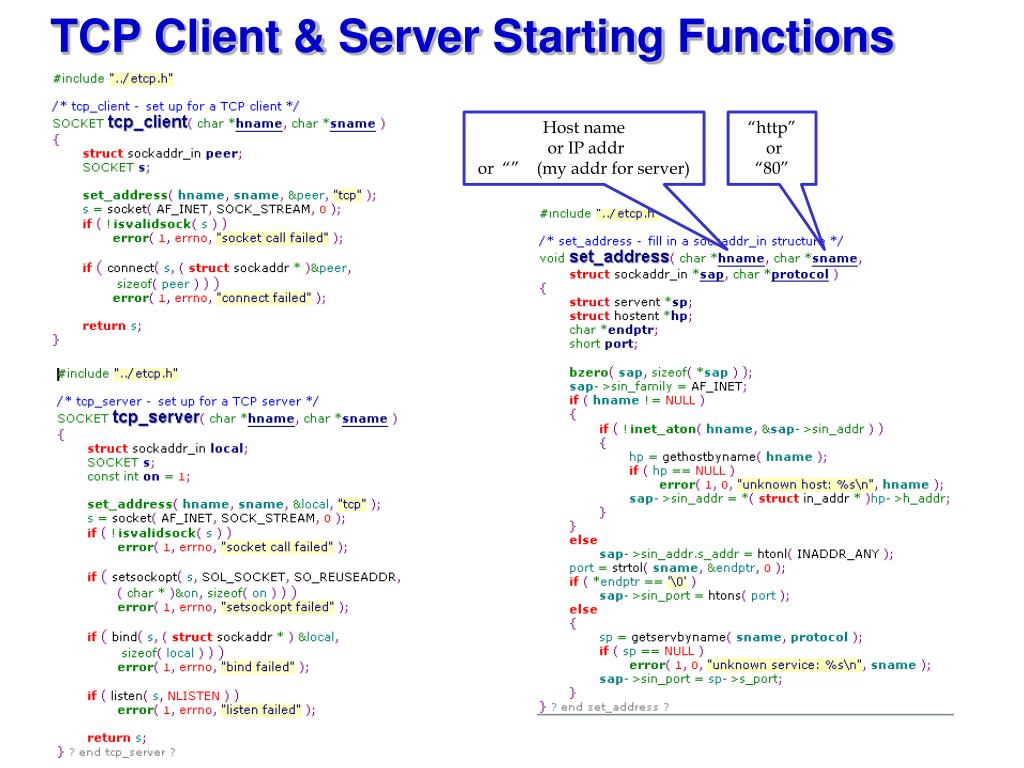This screenshot has width=1024, height=768.
Task: Select the "connect failed" highlighted string
Action: (x=265, y=298)
